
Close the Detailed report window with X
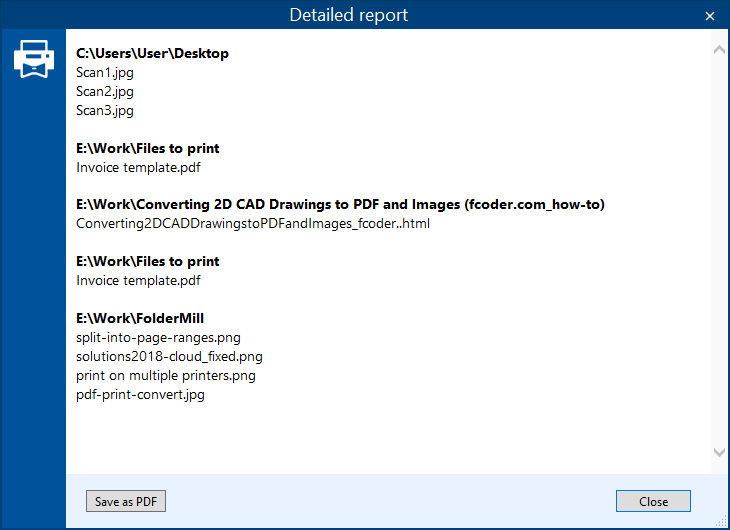click(x=710, y=16)
